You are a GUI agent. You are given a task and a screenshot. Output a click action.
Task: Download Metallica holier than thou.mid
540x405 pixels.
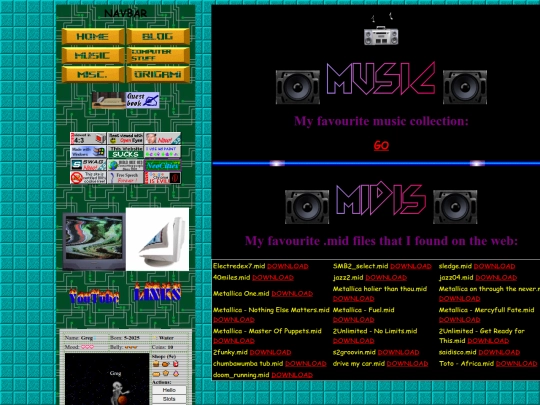pos(353,299)
